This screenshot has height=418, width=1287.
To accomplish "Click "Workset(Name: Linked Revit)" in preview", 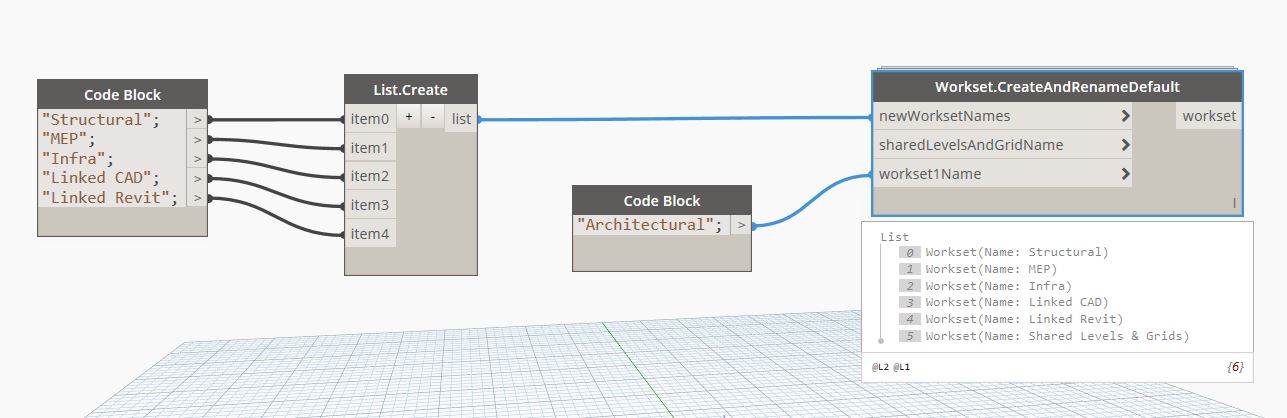I will (1025, 319).
